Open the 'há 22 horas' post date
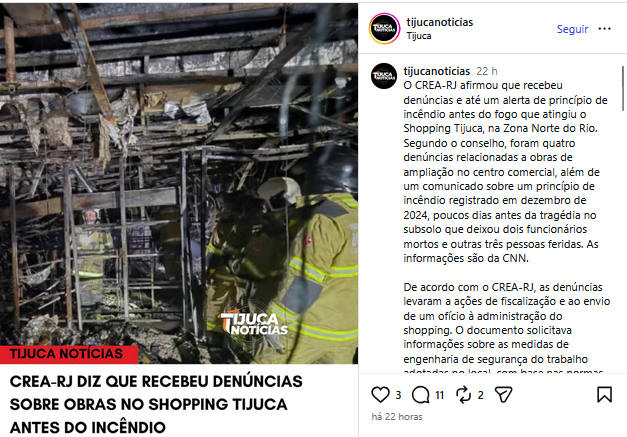 tap(397, 417)
